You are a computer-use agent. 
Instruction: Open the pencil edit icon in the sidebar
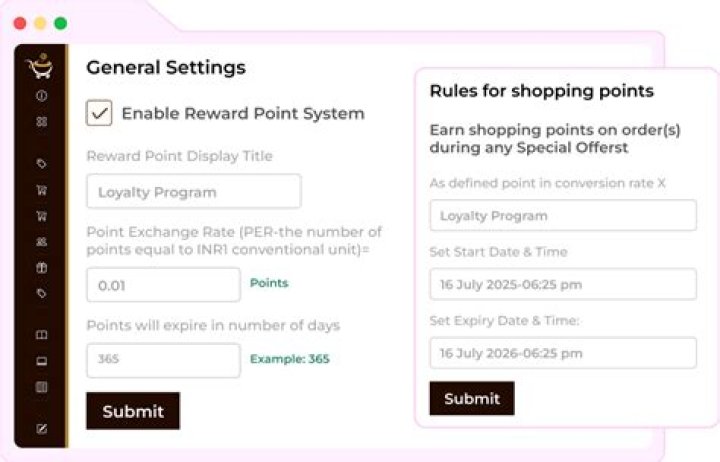(41, 429)
